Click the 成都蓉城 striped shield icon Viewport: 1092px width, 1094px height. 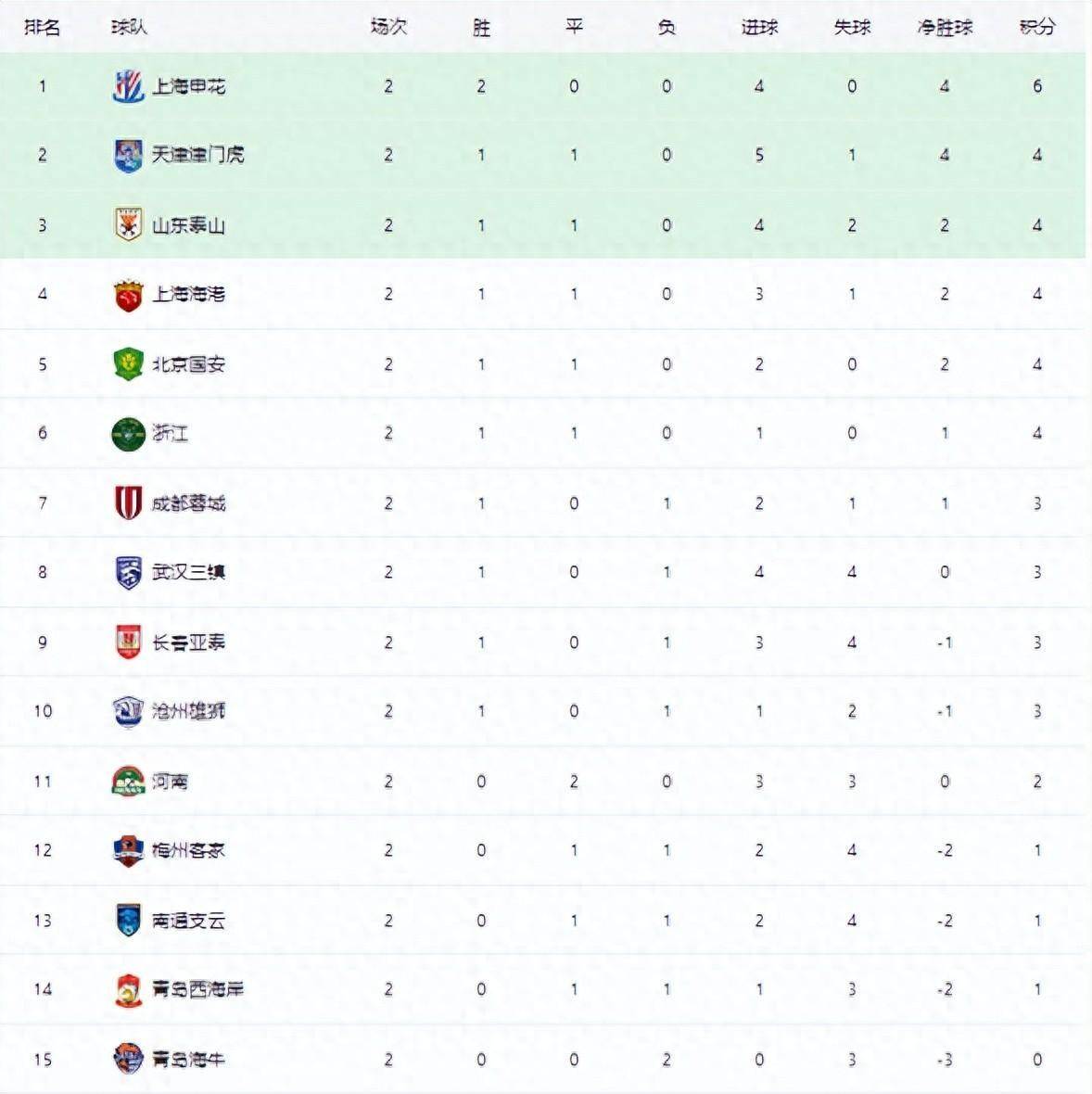pyautogui.click(x=128, y=503)
